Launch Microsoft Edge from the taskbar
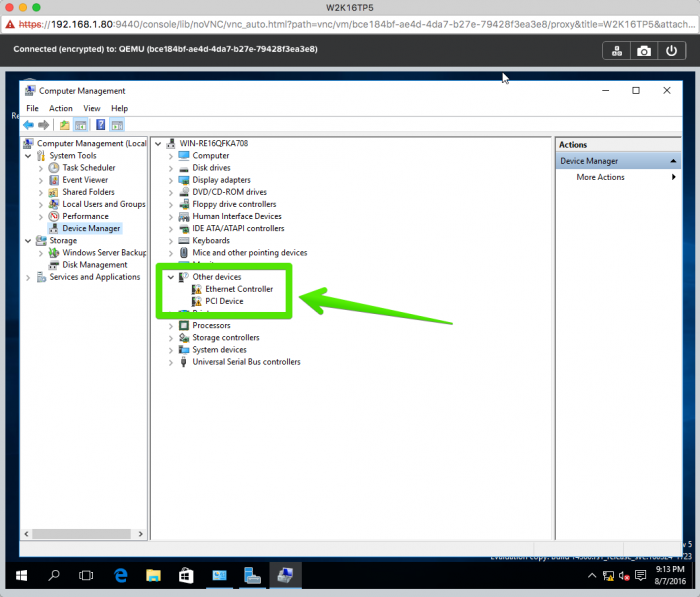Screen dimensions: 700x597 tap(120, 576)
